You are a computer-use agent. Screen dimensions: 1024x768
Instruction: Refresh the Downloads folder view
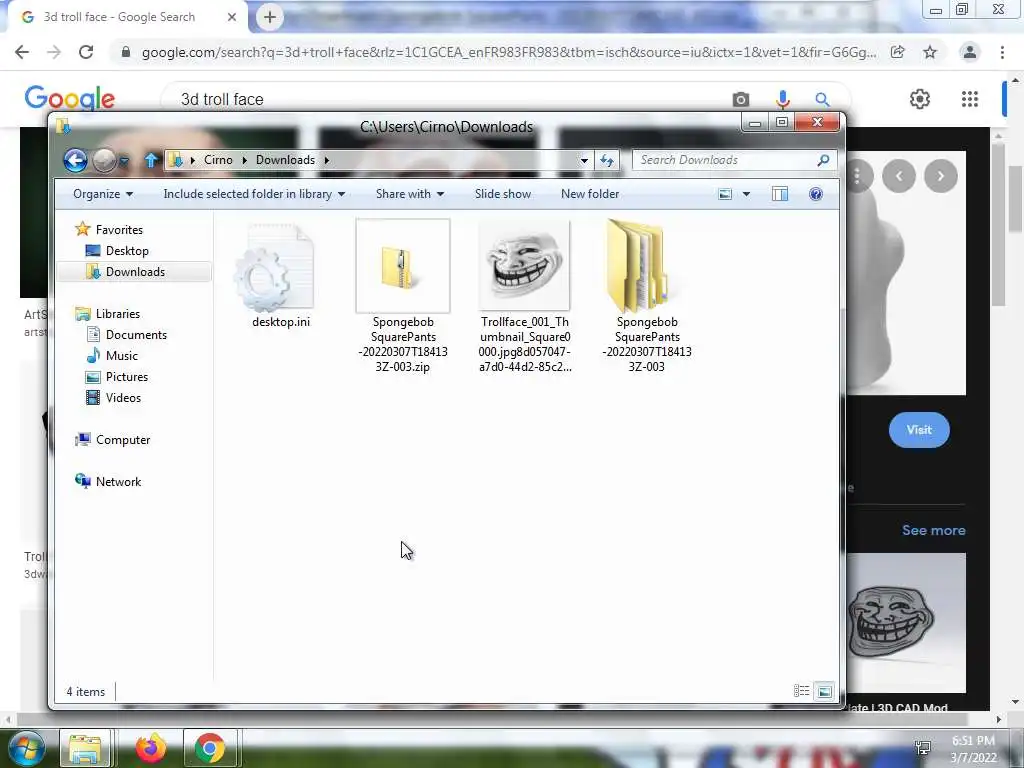[x=607, y=161]
